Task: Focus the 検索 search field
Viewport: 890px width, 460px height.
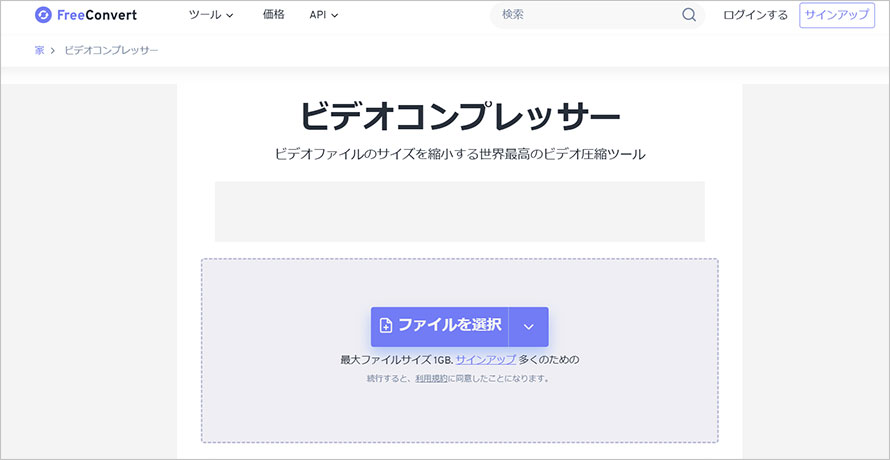Action: (x=597, y=15)
